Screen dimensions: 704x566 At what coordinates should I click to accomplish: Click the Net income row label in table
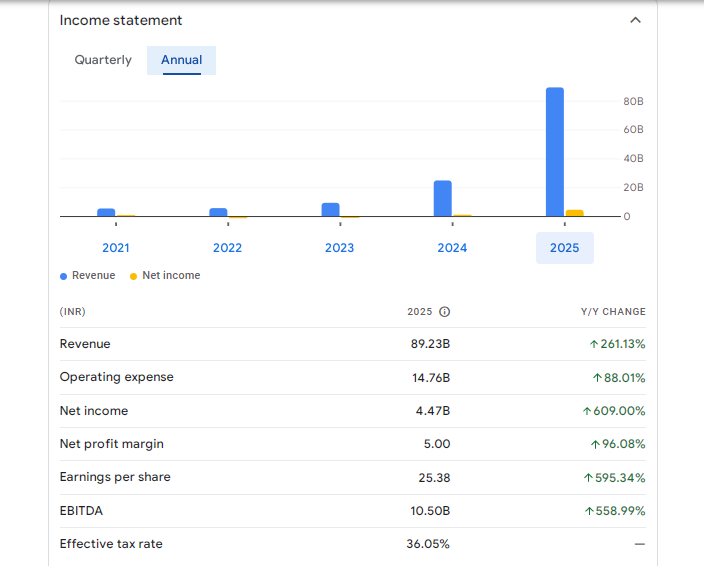[x=94, y=411]
